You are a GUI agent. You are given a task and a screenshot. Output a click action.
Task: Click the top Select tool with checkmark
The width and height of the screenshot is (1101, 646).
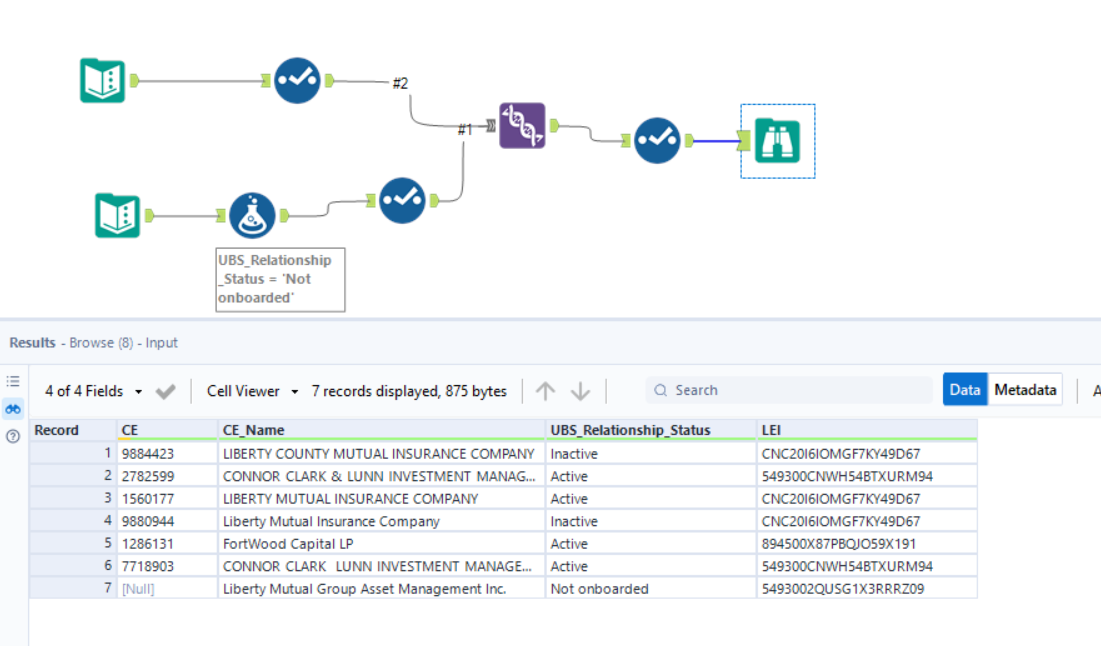click(x=297, y=80)
